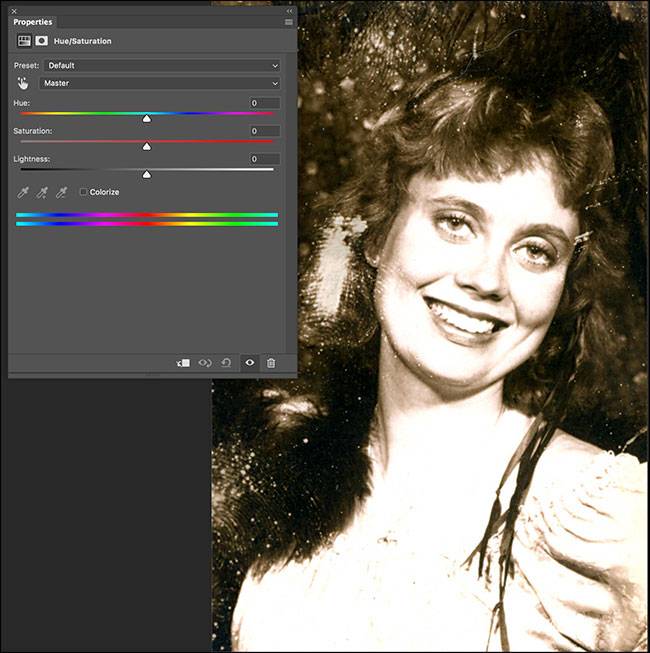This screenshot has height=653, width=650.
Task: Clip adjustment to layer below
Action: pos(183,363)
